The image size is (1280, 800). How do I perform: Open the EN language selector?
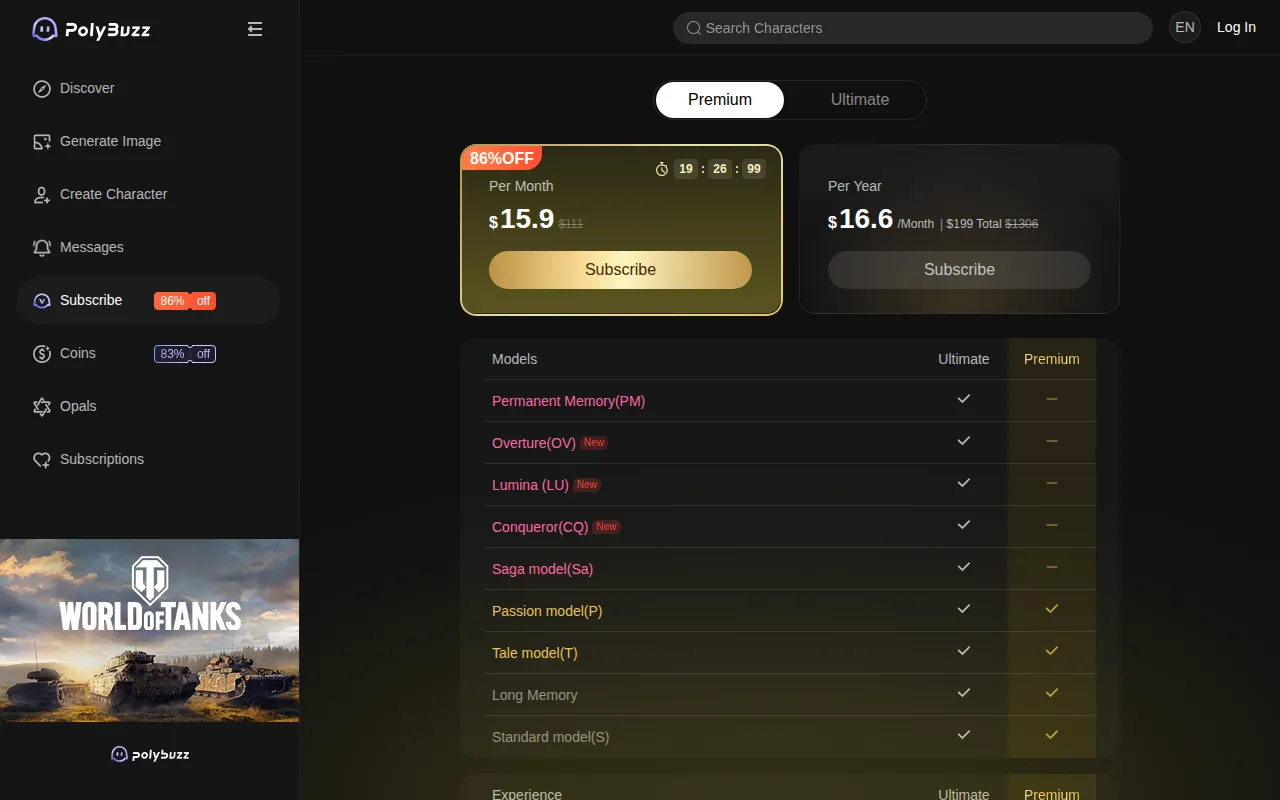1185,28
